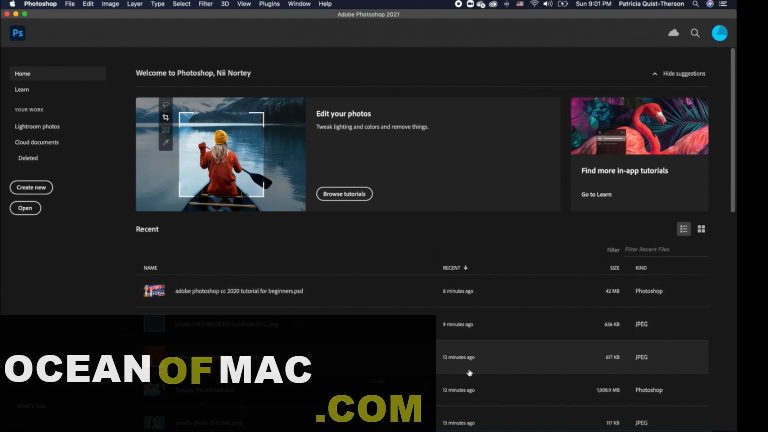Click the Edit your photos canoe image
768x432 pixels.
pos(221,154)
